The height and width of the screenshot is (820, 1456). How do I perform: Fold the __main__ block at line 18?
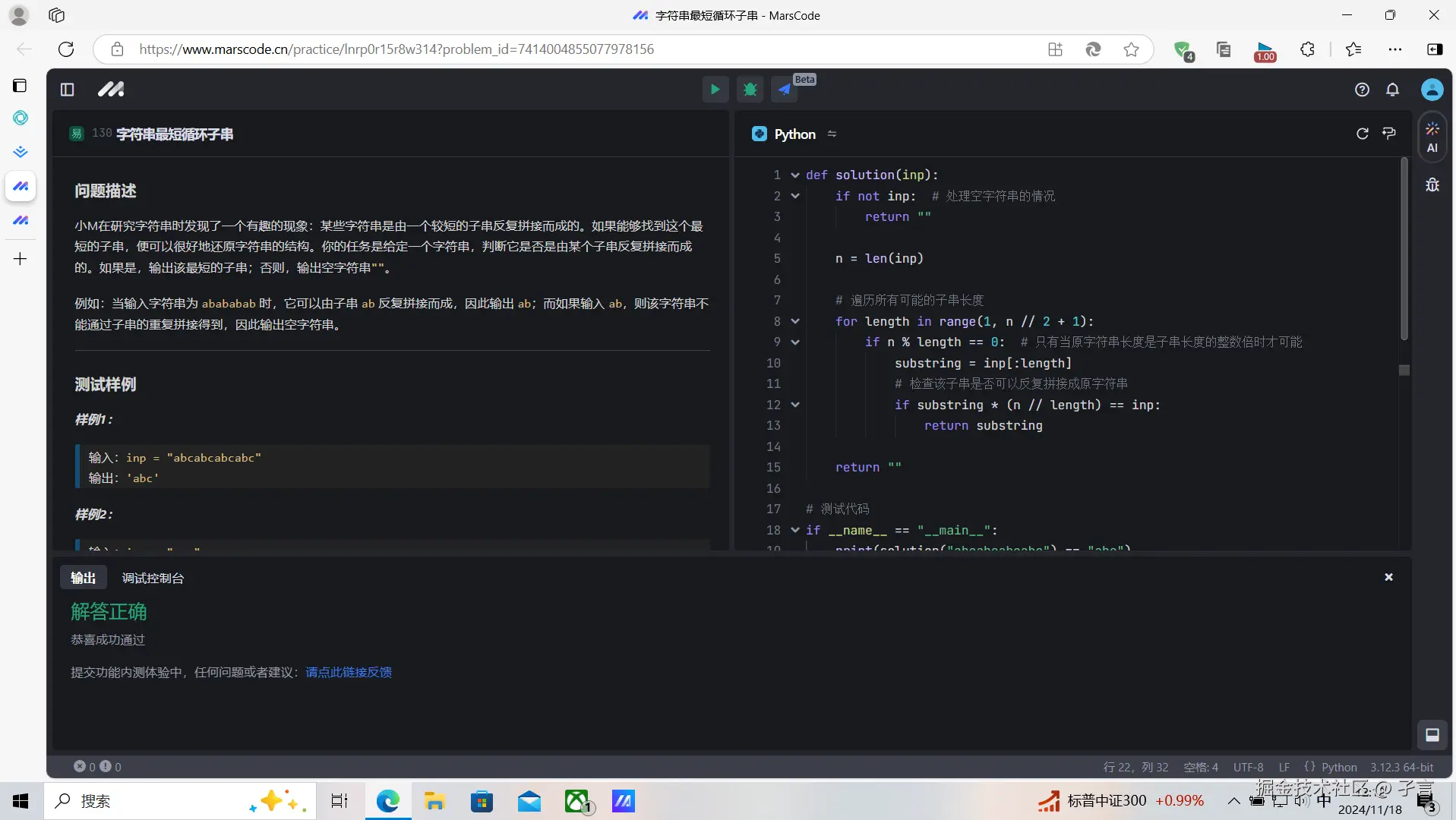point(794,530)
